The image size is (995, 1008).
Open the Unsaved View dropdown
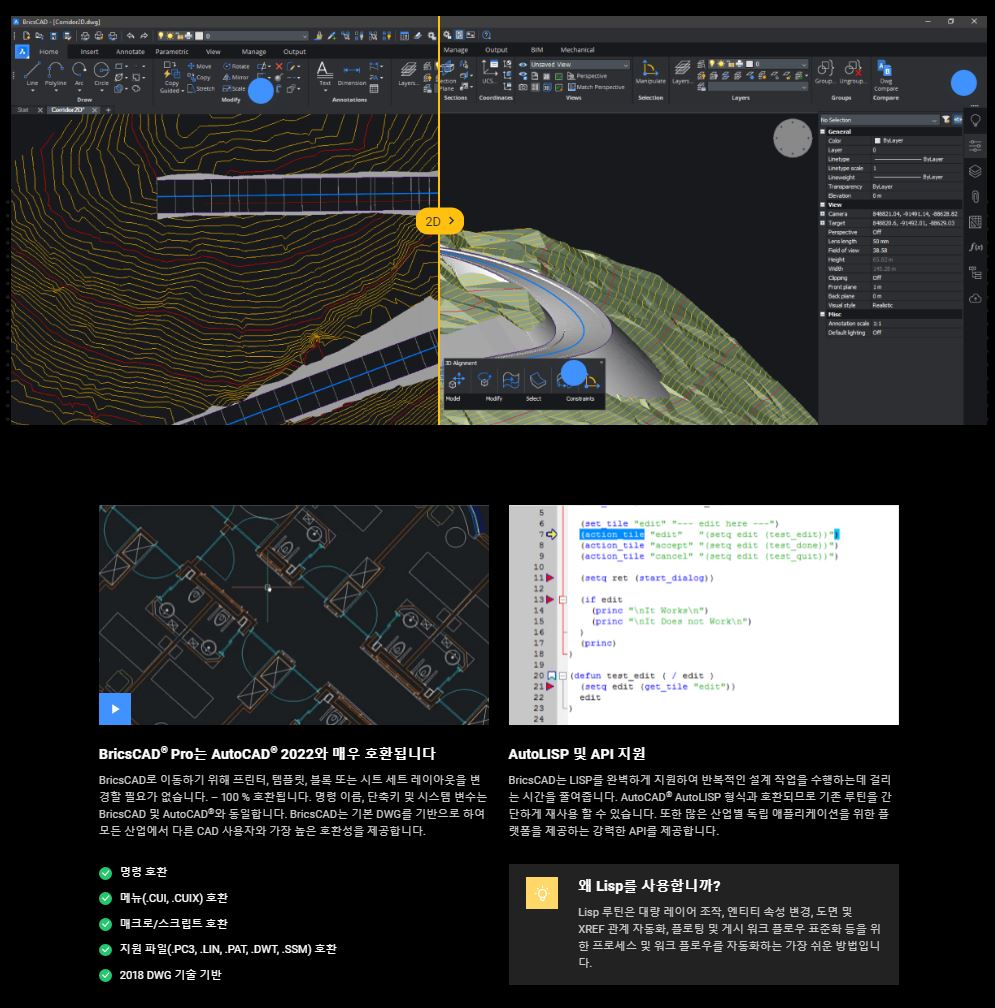(579, 64)
